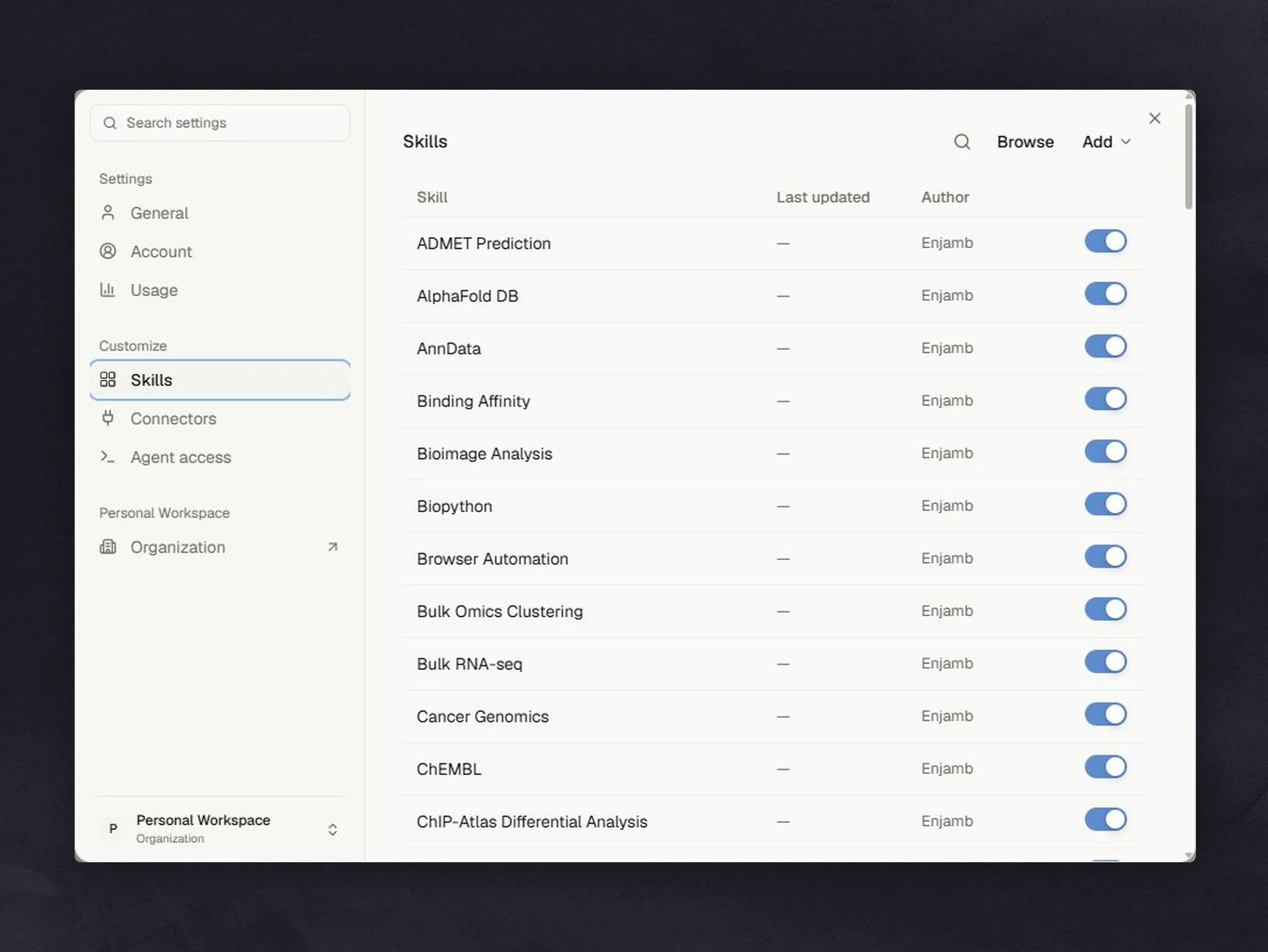
Task: Toggle off the AlphaFold DB skill
Action: tap(1106, 294)
